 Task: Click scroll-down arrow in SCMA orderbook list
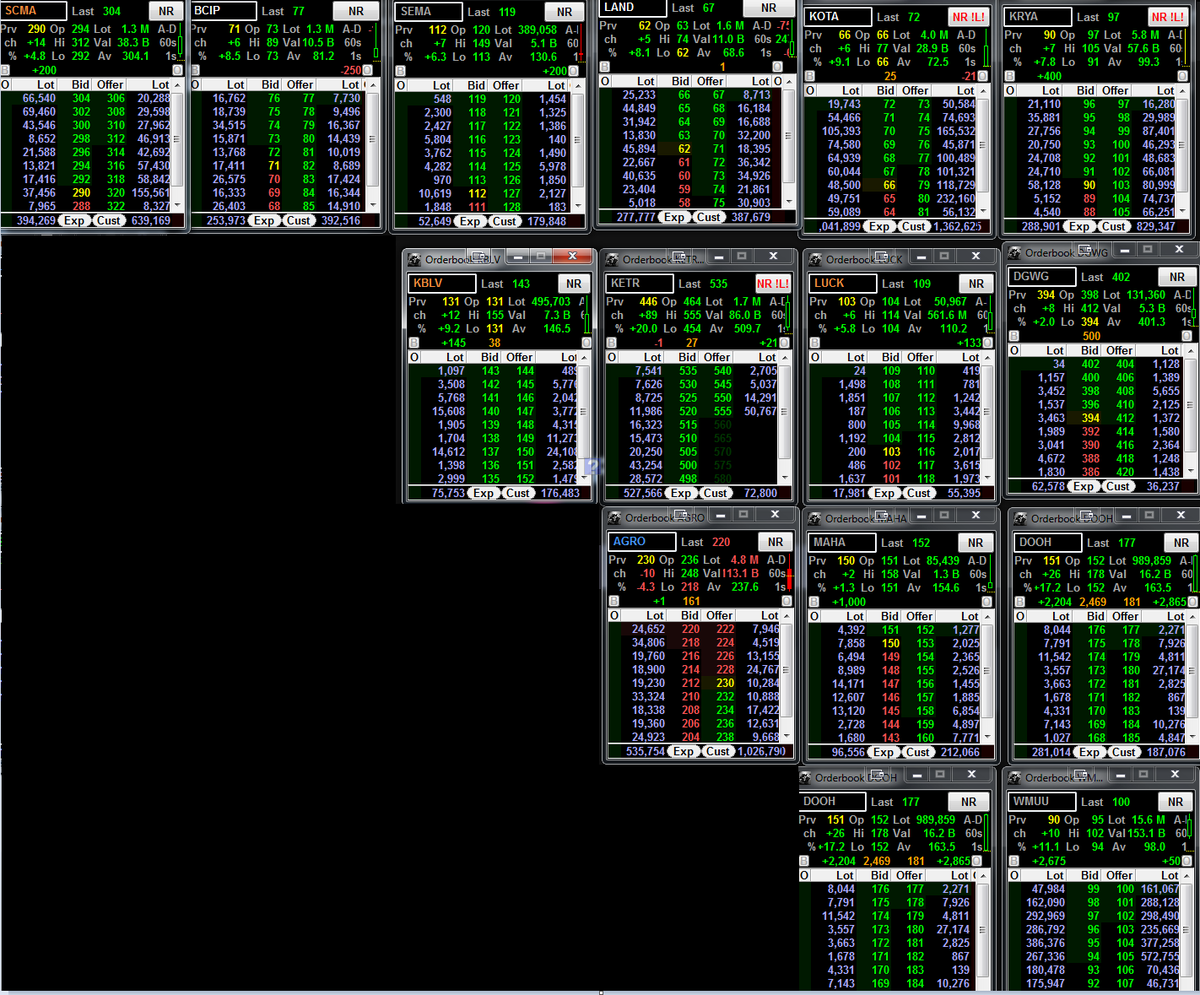point(177,207)
